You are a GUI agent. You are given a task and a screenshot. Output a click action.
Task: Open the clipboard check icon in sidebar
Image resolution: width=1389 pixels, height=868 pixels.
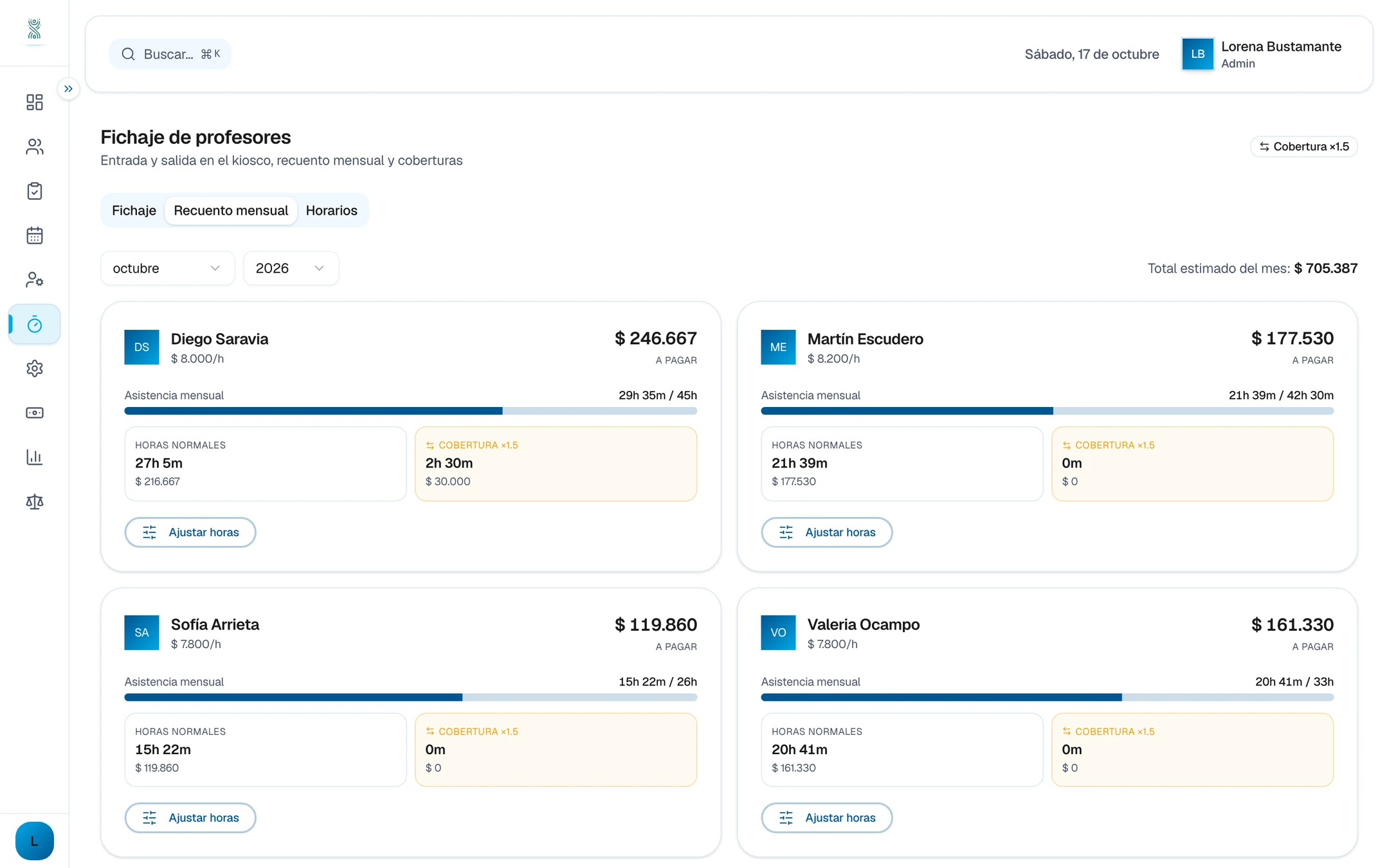[x=34, y=191]
